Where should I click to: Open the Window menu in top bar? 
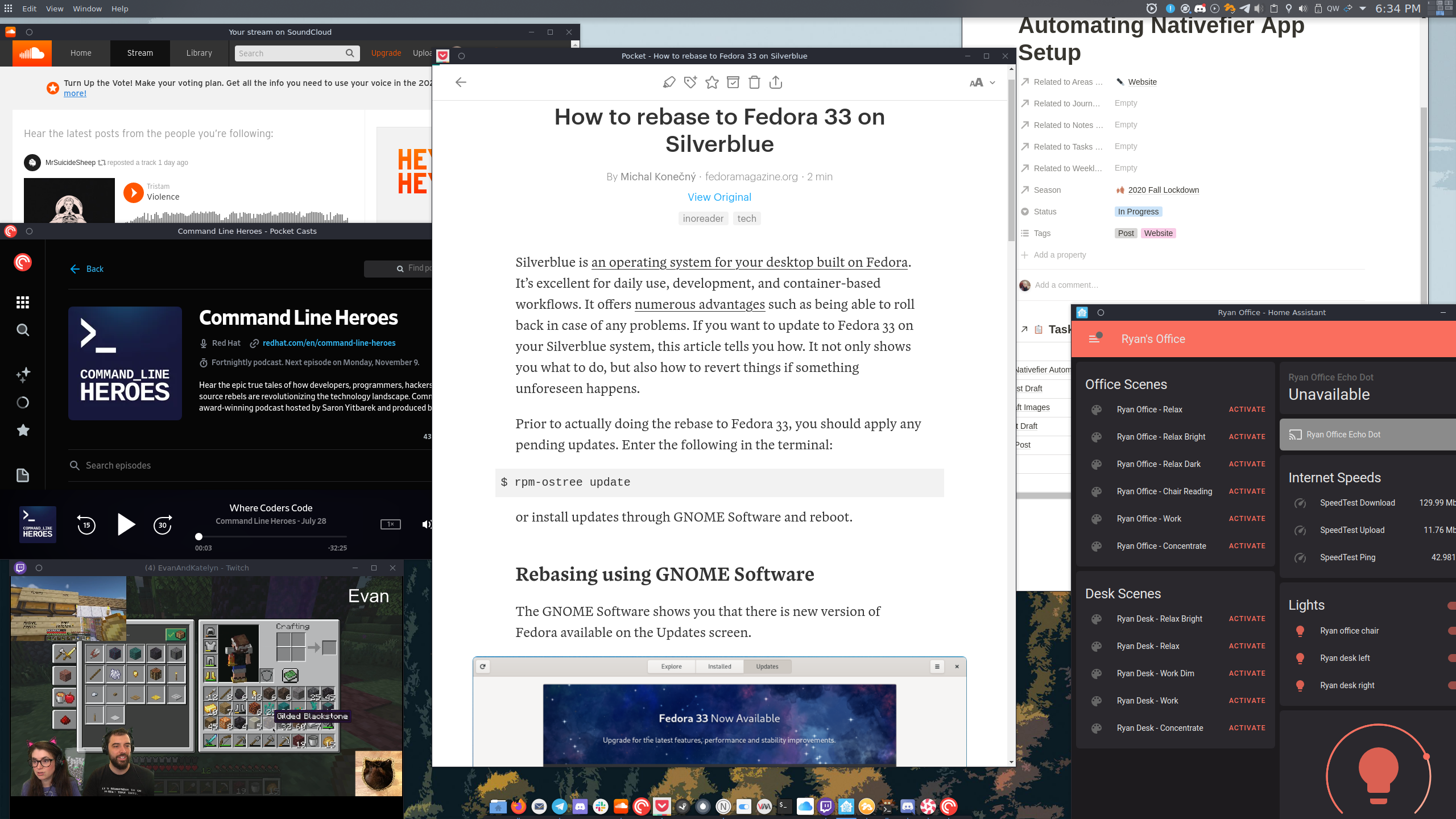click(x=87, y=9)
